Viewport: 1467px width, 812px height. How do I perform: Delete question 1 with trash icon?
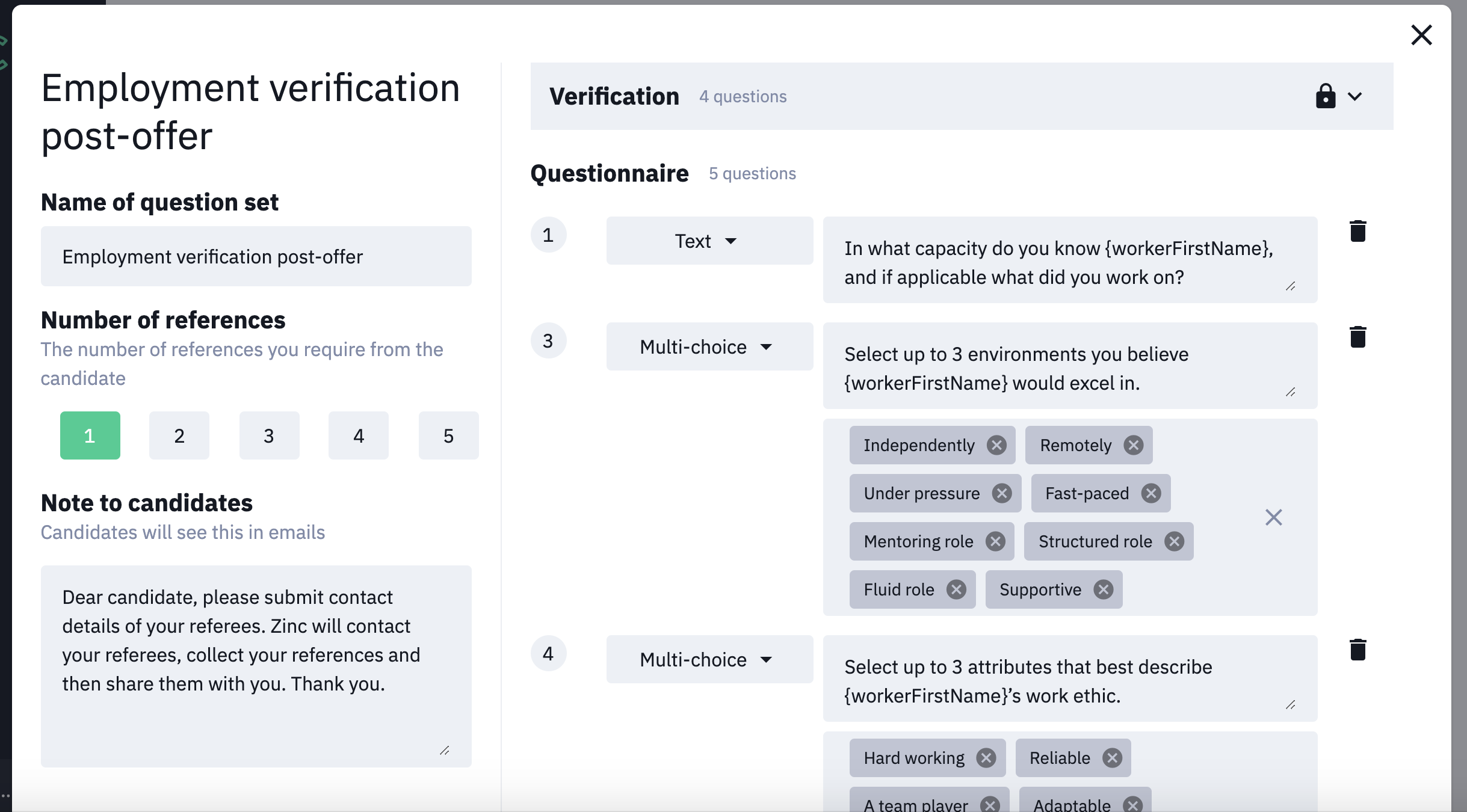pyautogui.click(x=1357, y=232)
